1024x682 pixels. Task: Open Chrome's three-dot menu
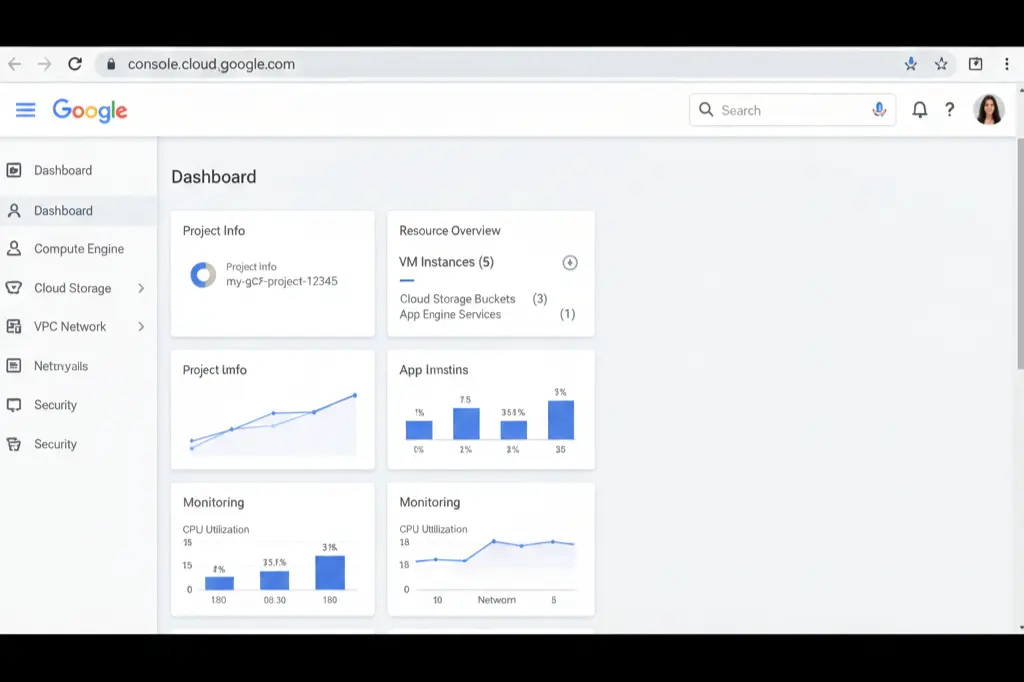pos(1007,63)
